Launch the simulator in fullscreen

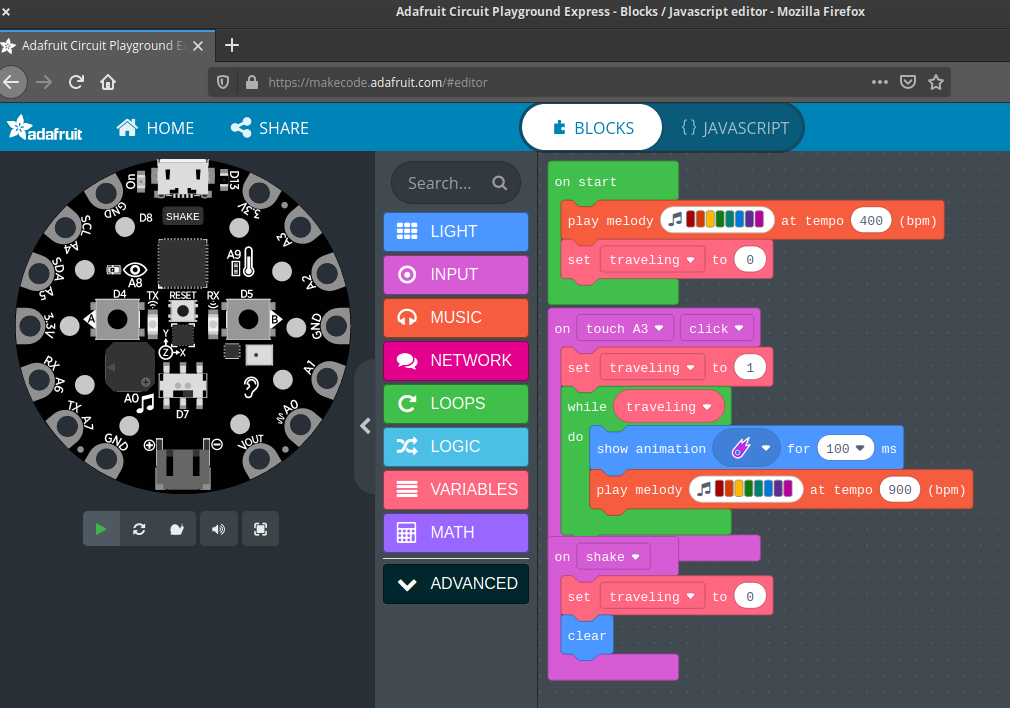[x=260, y=529]
